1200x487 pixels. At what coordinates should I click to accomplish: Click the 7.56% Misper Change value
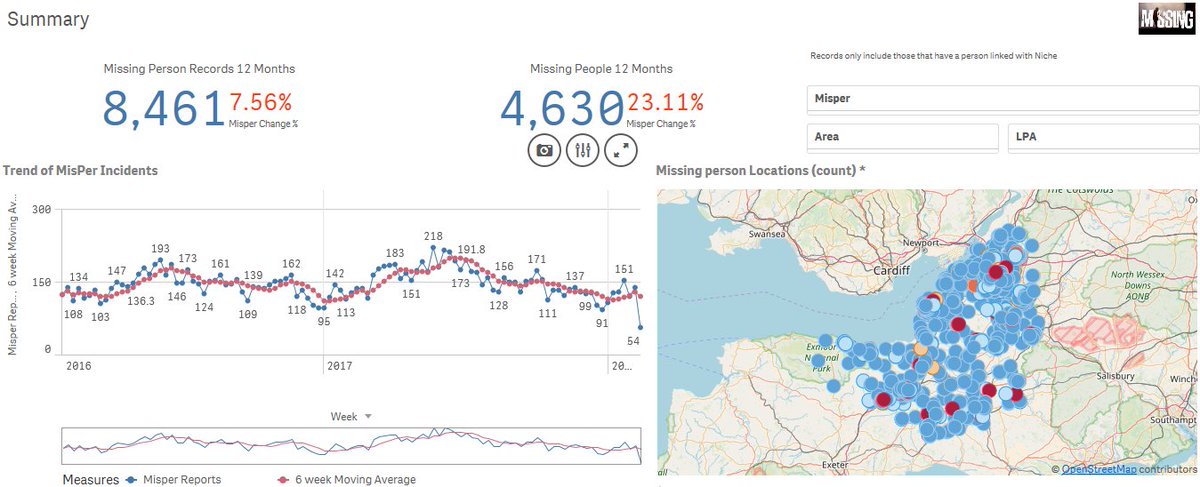[x=260, y=102]
